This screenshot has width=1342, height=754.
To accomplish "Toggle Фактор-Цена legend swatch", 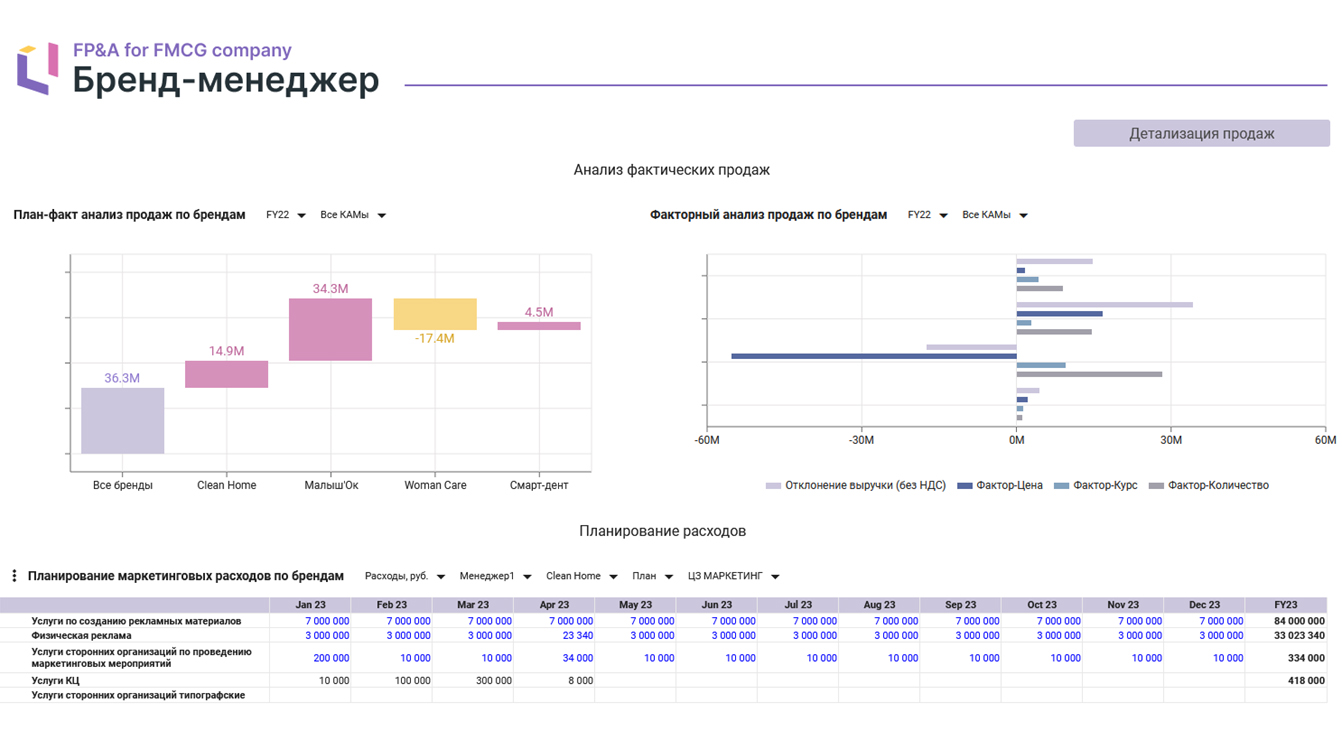I will point(965,486).
